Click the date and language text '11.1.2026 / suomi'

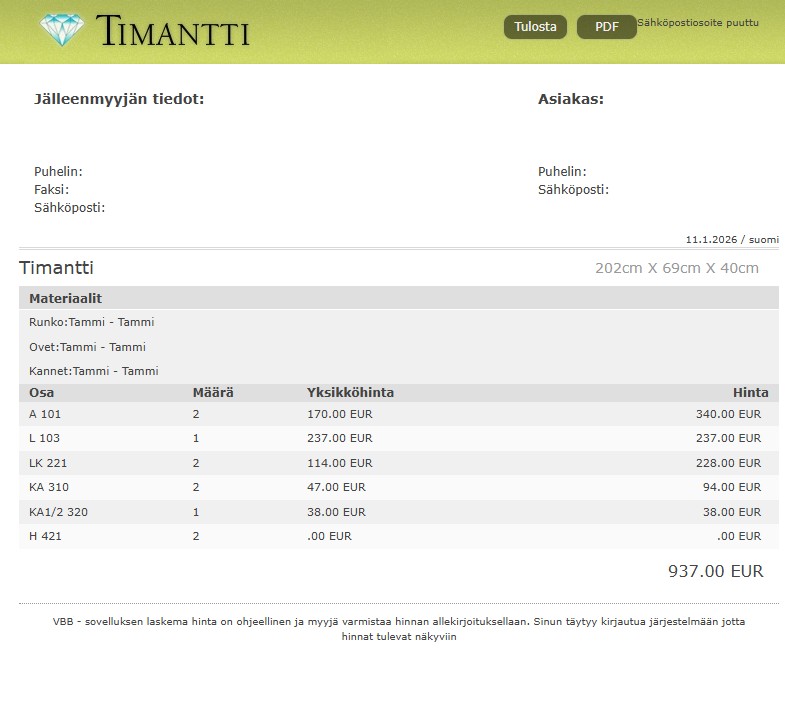pyautogui.click(x=731, y=240)
